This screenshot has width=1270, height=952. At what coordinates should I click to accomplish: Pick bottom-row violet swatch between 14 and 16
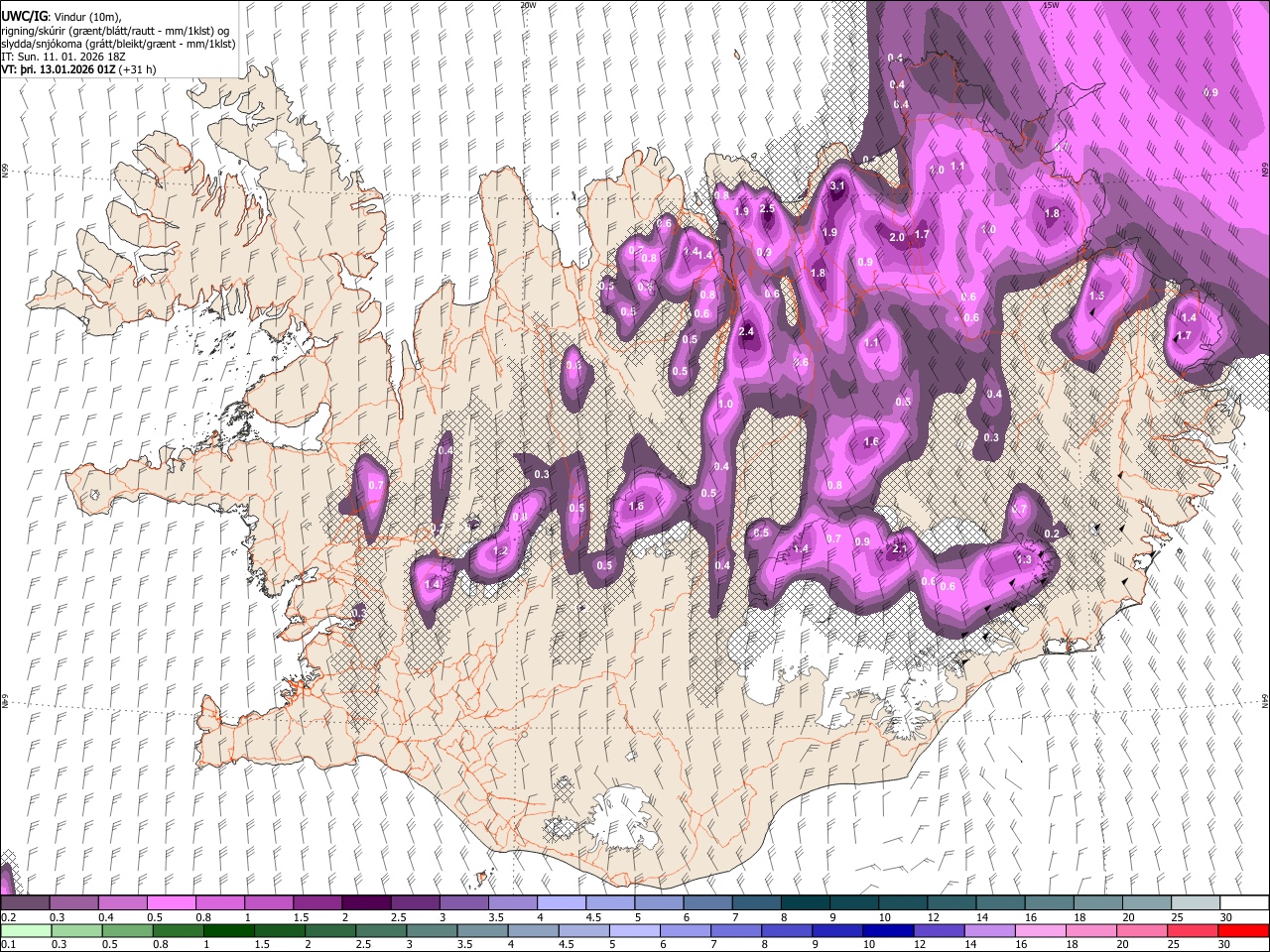pos(988,930)
